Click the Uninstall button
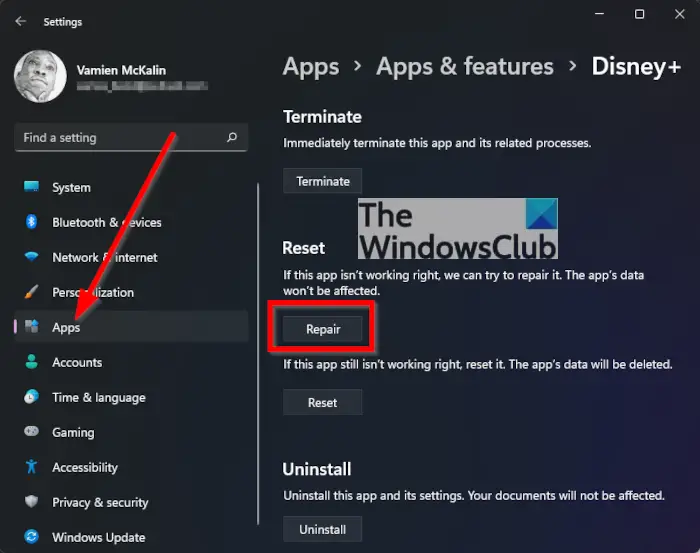700x553 pixels. [x=322, y=529]
